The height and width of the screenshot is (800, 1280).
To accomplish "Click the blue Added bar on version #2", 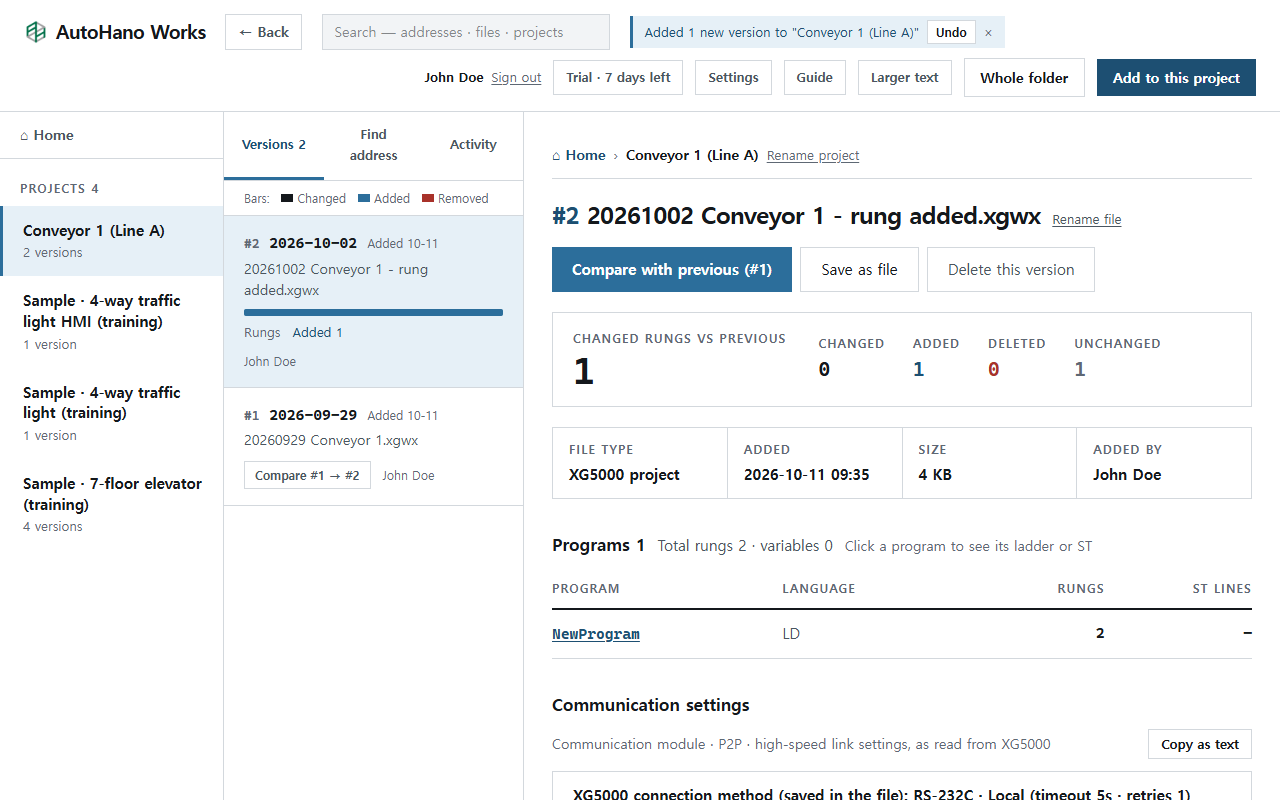I will point(373,312).
